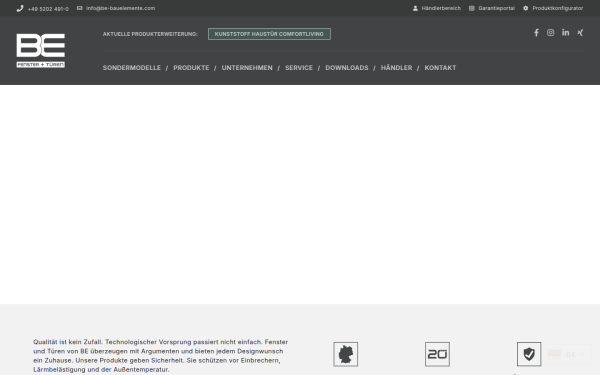Open the Sondermodelle menu
The height and width of the screenshot is (375, 600).
point(132,68)
